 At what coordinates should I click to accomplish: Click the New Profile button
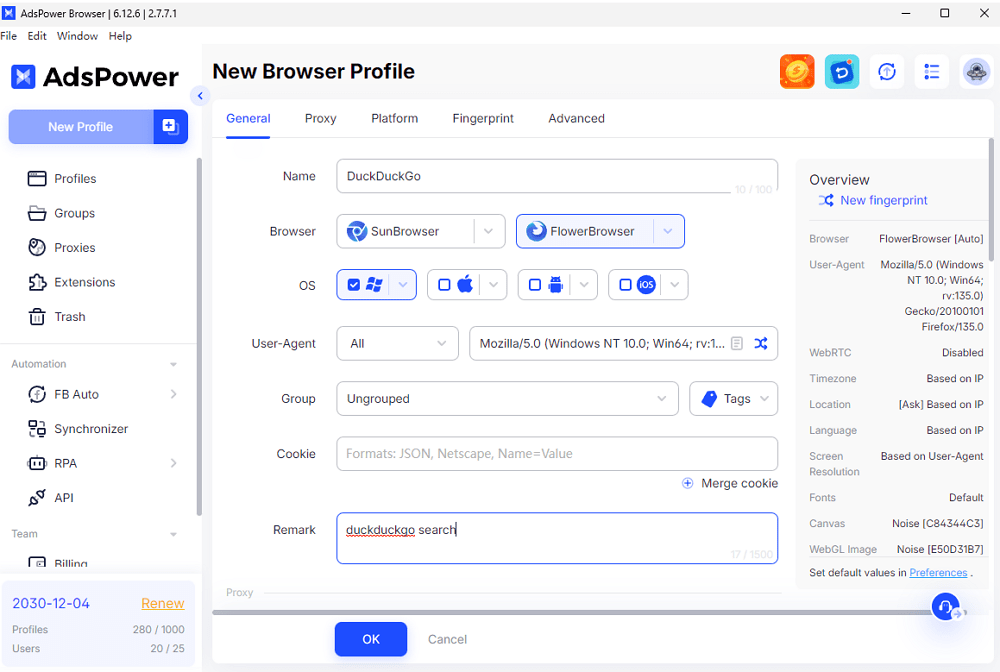click(80, 126)
